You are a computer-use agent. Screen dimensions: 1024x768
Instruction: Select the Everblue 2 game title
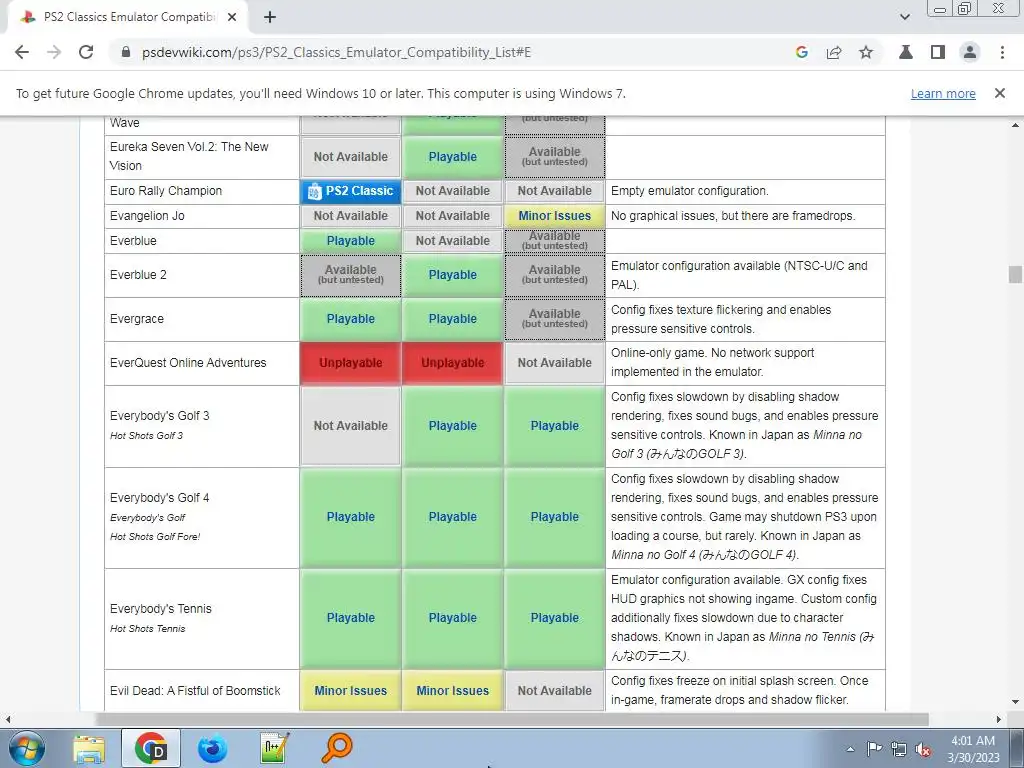138,275
